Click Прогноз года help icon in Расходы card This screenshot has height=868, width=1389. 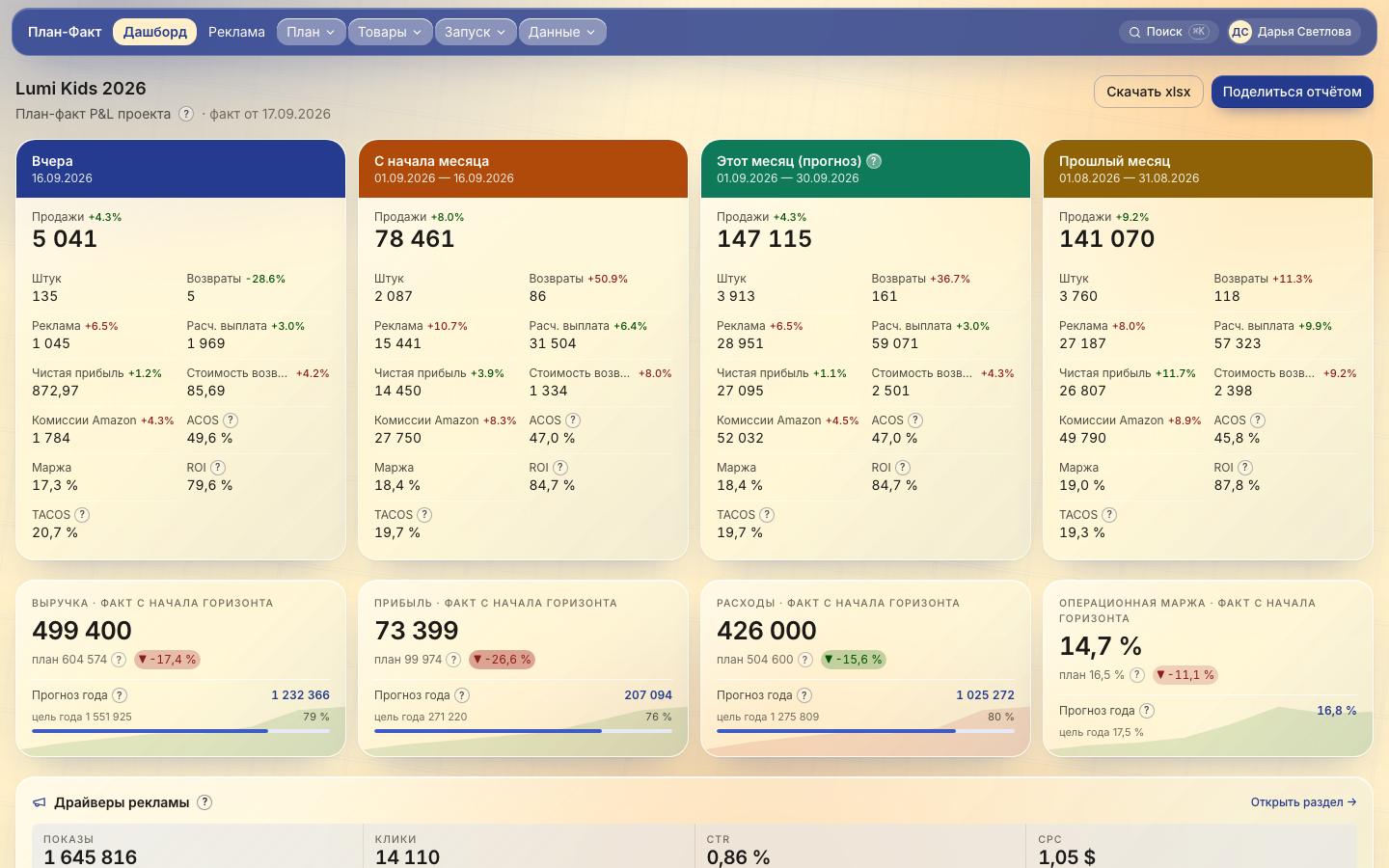(x=804, y=695)
